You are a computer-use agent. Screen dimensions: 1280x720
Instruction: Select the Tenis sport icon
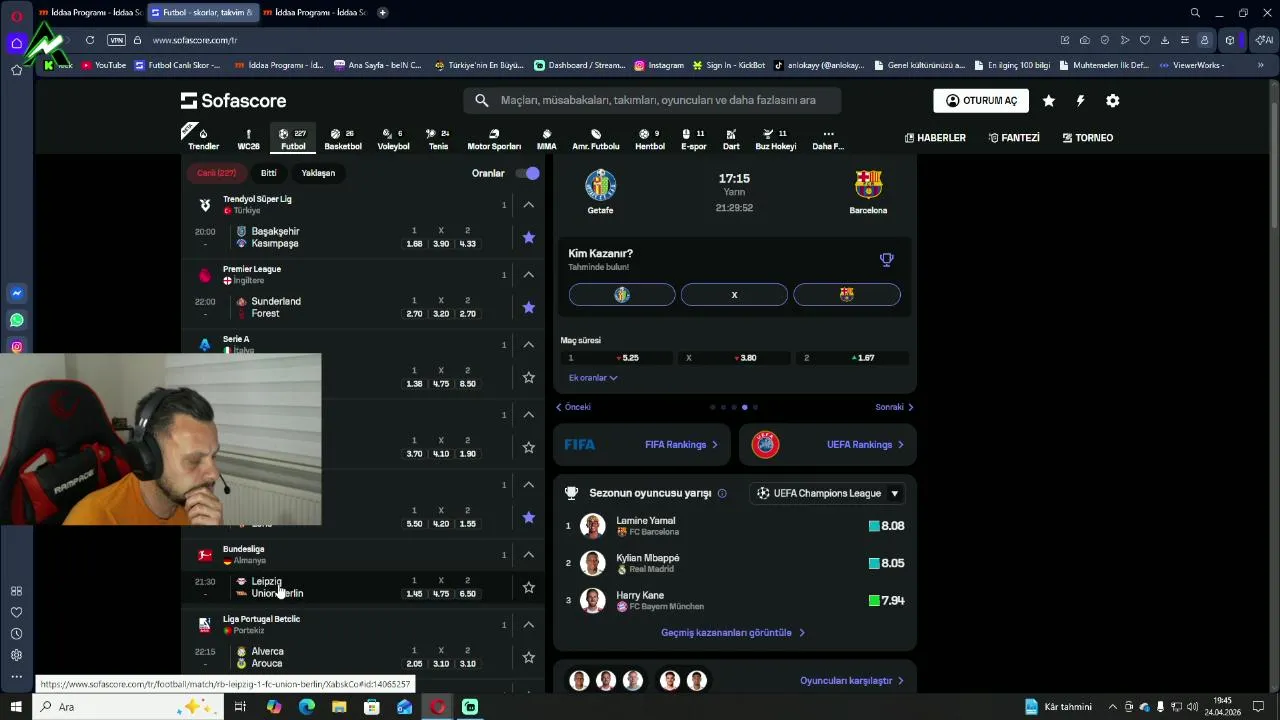point(438,139)
